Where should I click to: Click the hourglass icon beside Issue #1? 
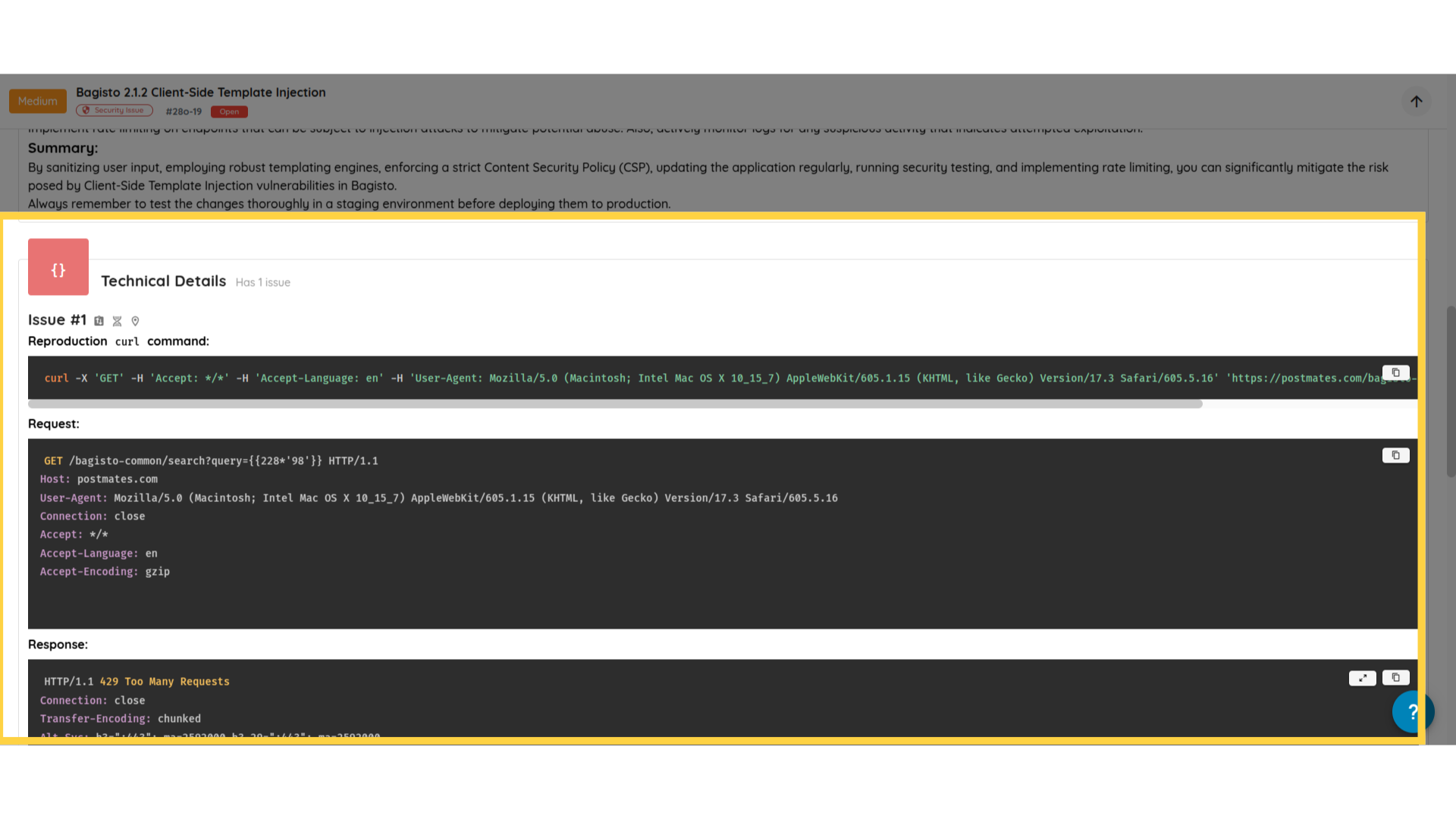[117, 321]
